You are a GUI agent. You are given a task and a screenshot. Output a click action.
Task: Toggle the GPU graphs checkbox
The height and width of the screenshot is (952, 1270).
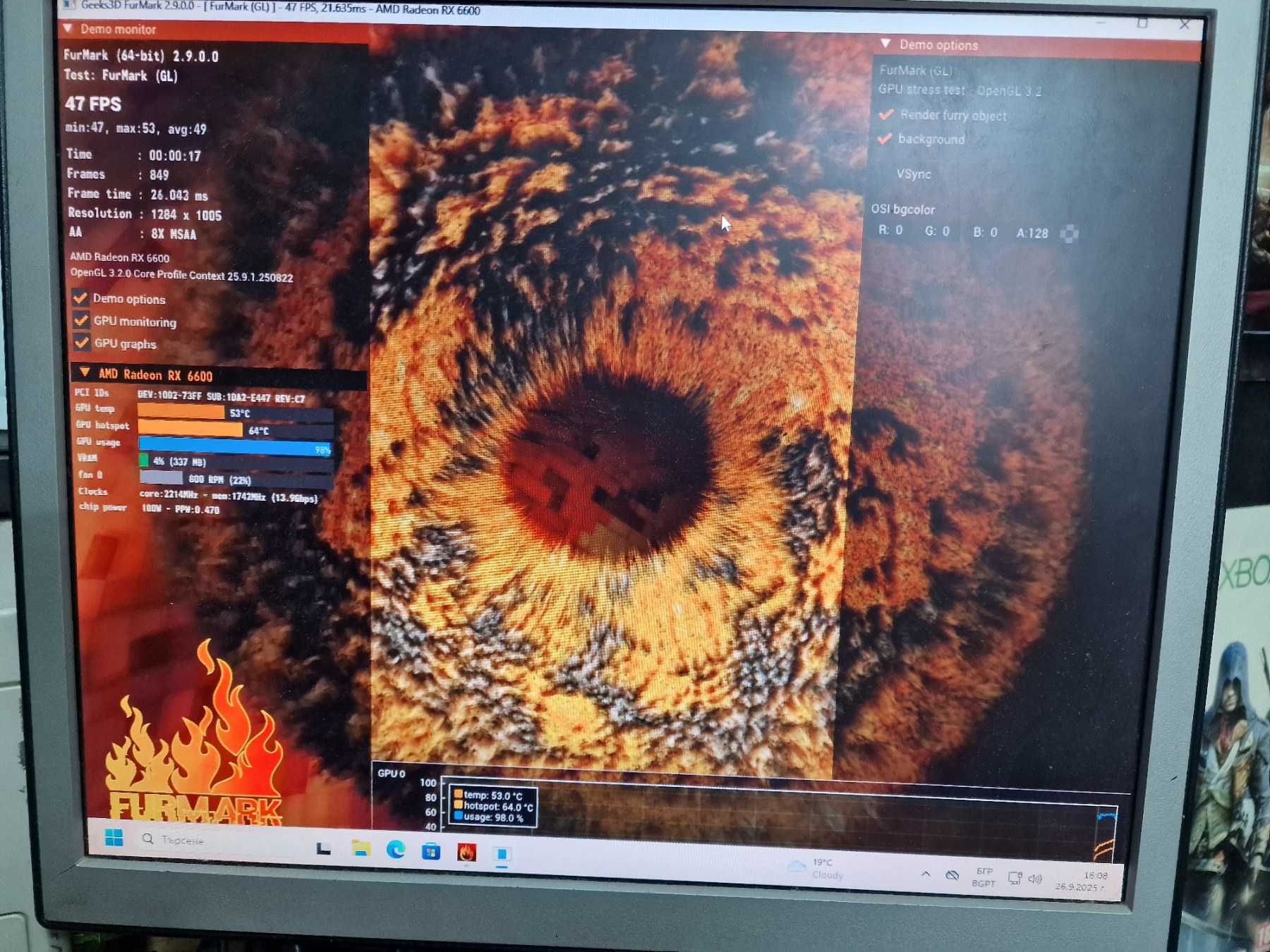(x=82, y=343)
